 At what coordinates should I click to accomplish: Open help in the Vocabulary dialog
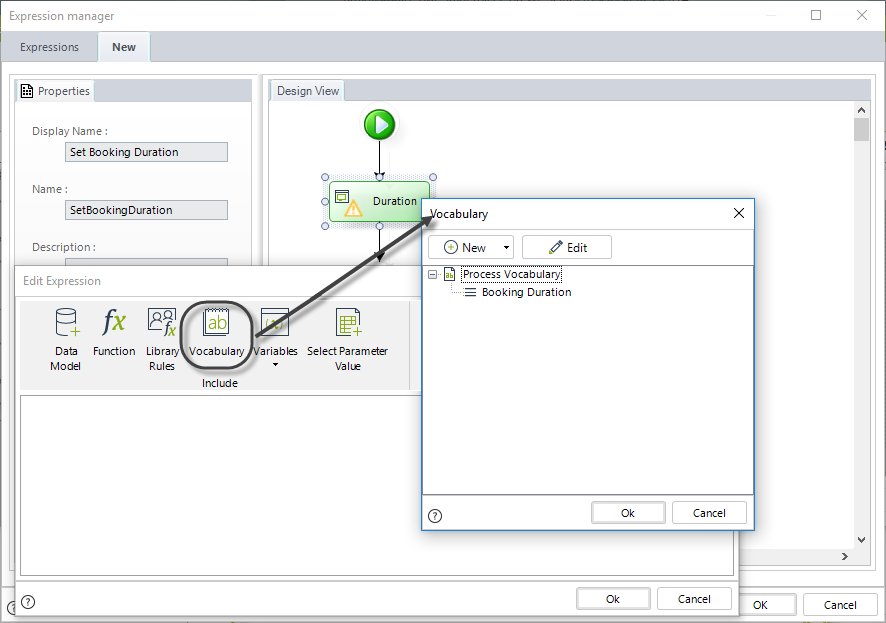pos(435,515)
